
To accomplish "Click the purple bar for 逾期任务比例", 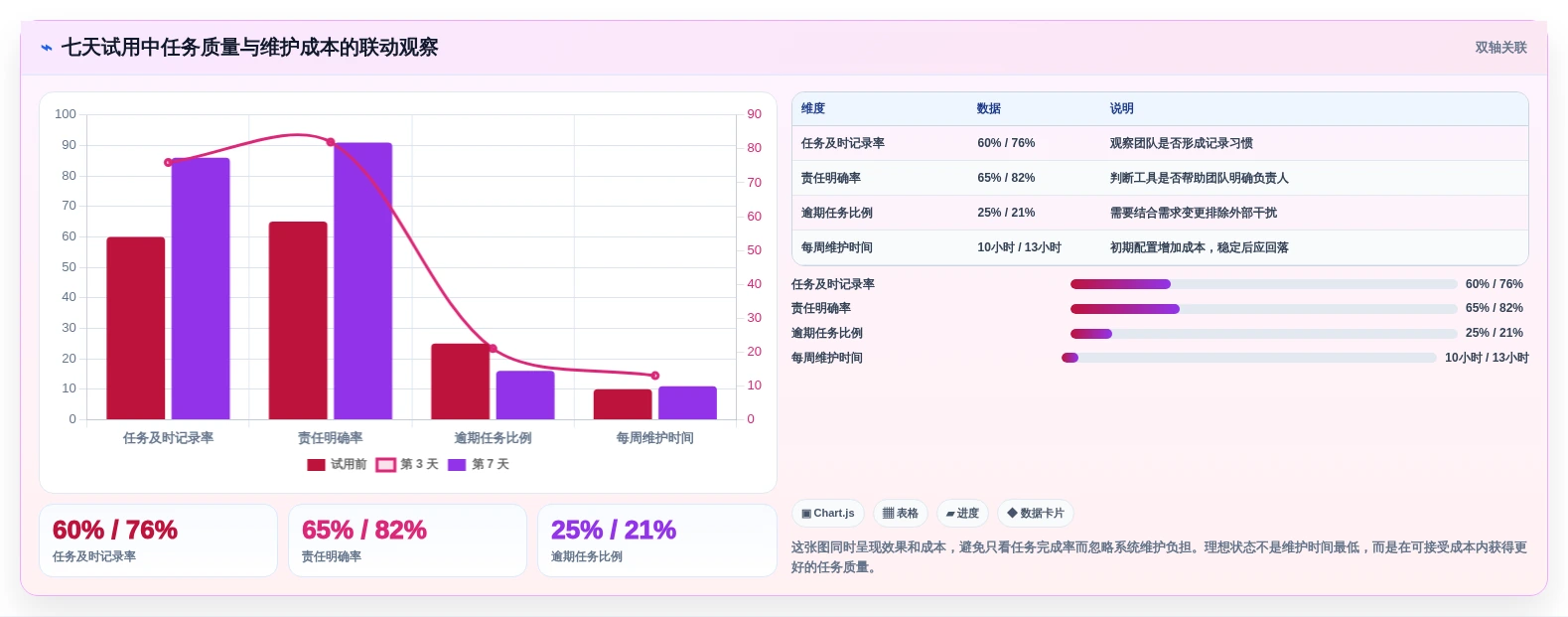I will 525,394.
